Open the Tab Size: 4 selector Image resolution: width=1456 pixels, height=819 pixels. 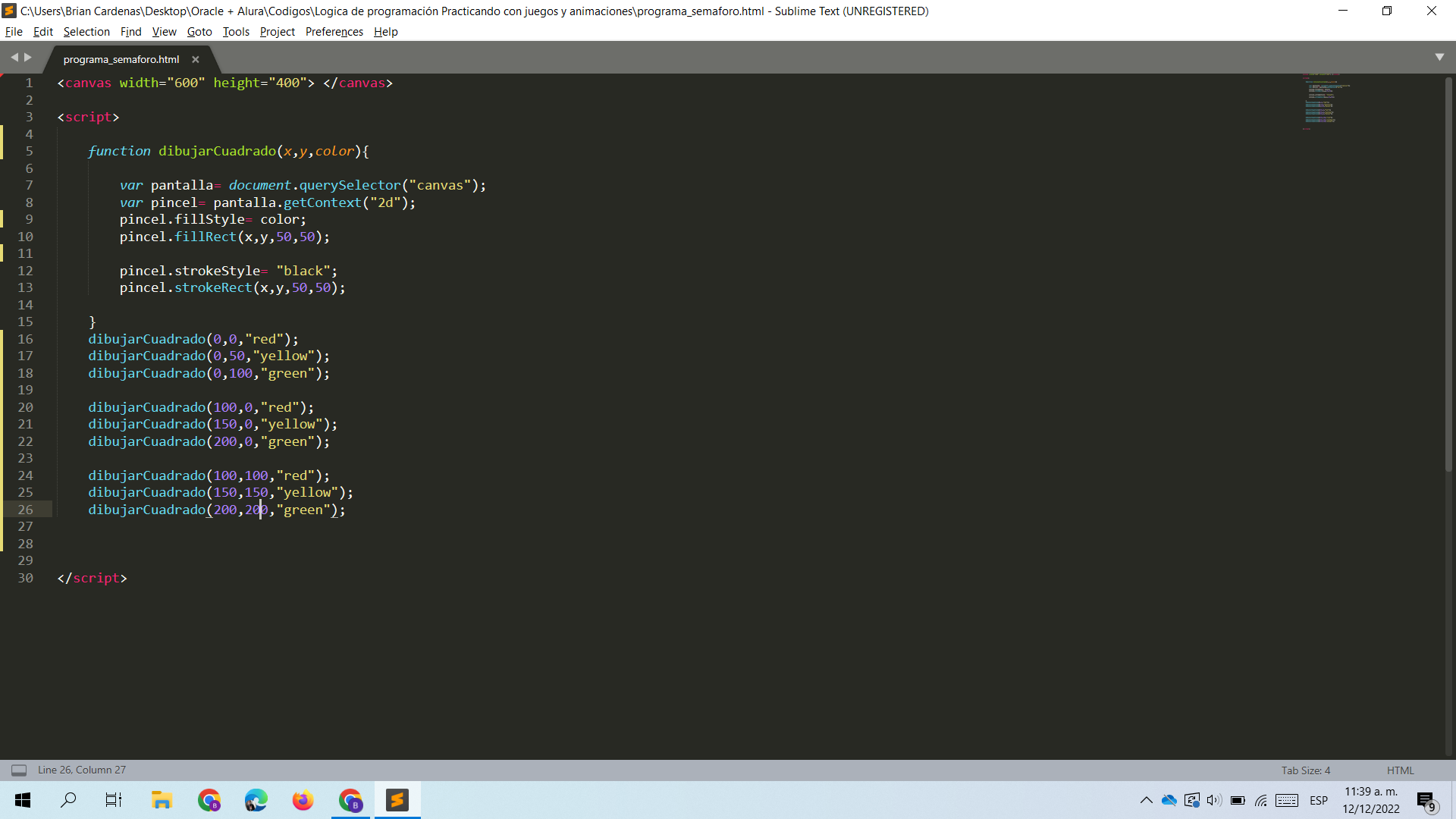(1306, 770)
